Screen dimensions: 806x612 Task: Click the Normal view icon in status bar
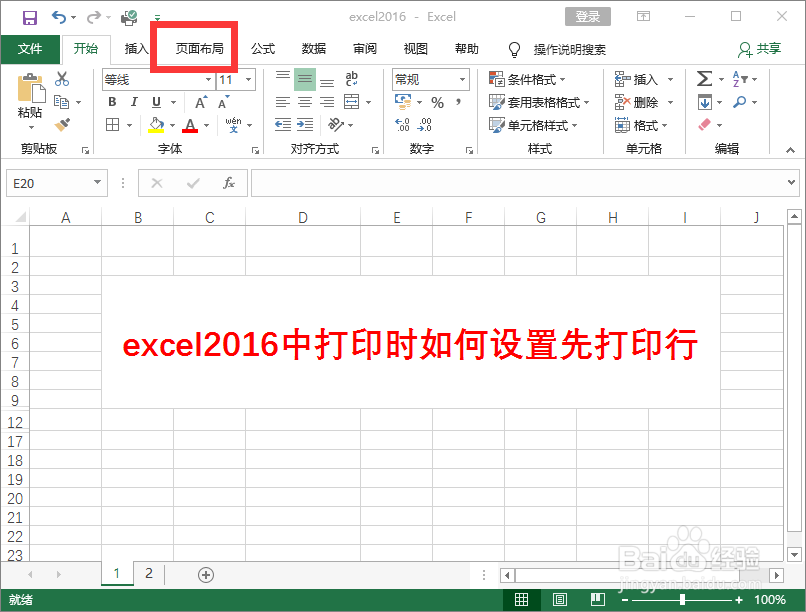(x=521, y=599)
